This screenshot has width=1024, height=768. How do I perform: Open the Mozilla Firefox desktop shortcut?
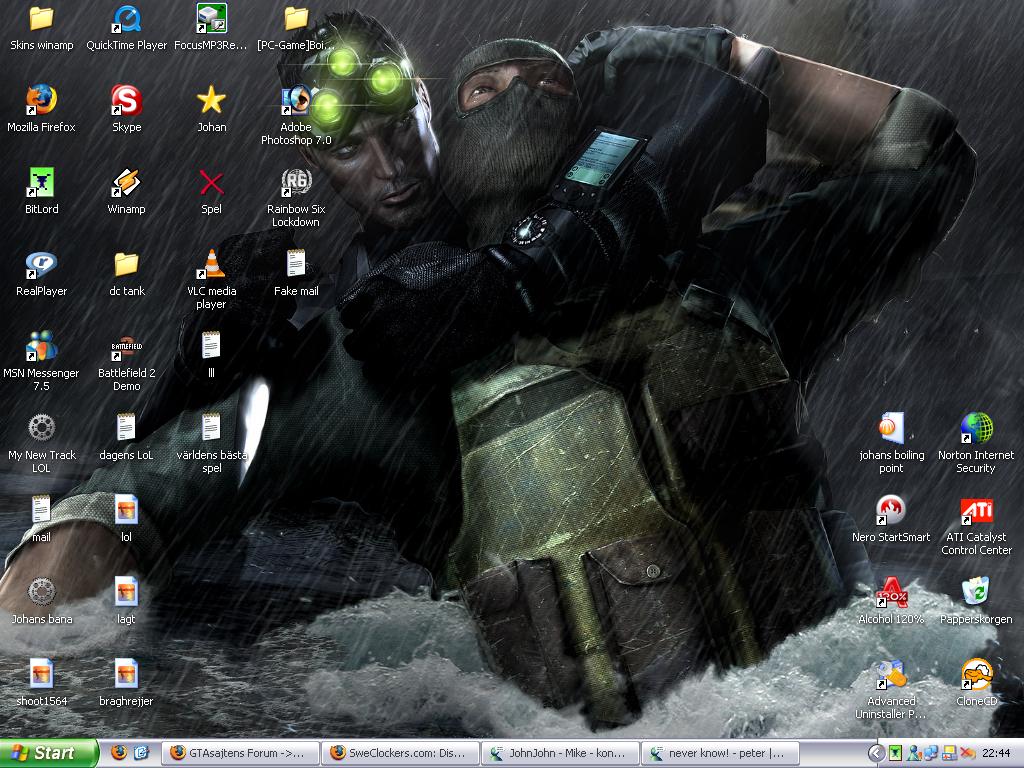[x=41, y=101]
